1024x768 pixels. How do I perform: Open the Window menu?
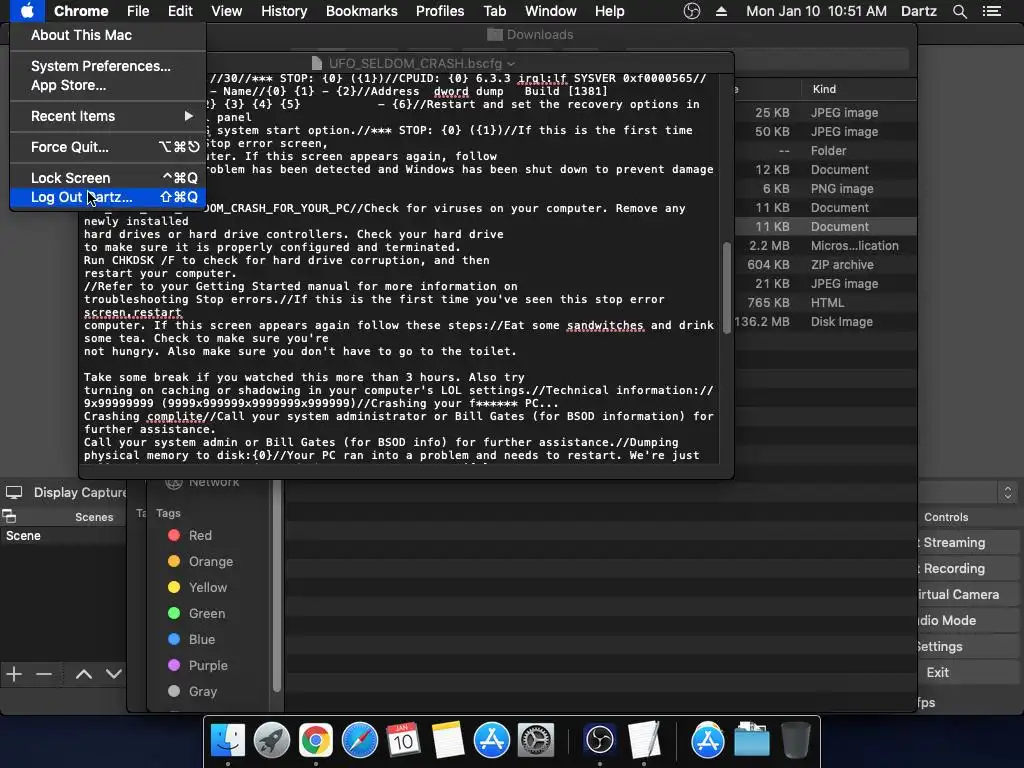point(551,11)
